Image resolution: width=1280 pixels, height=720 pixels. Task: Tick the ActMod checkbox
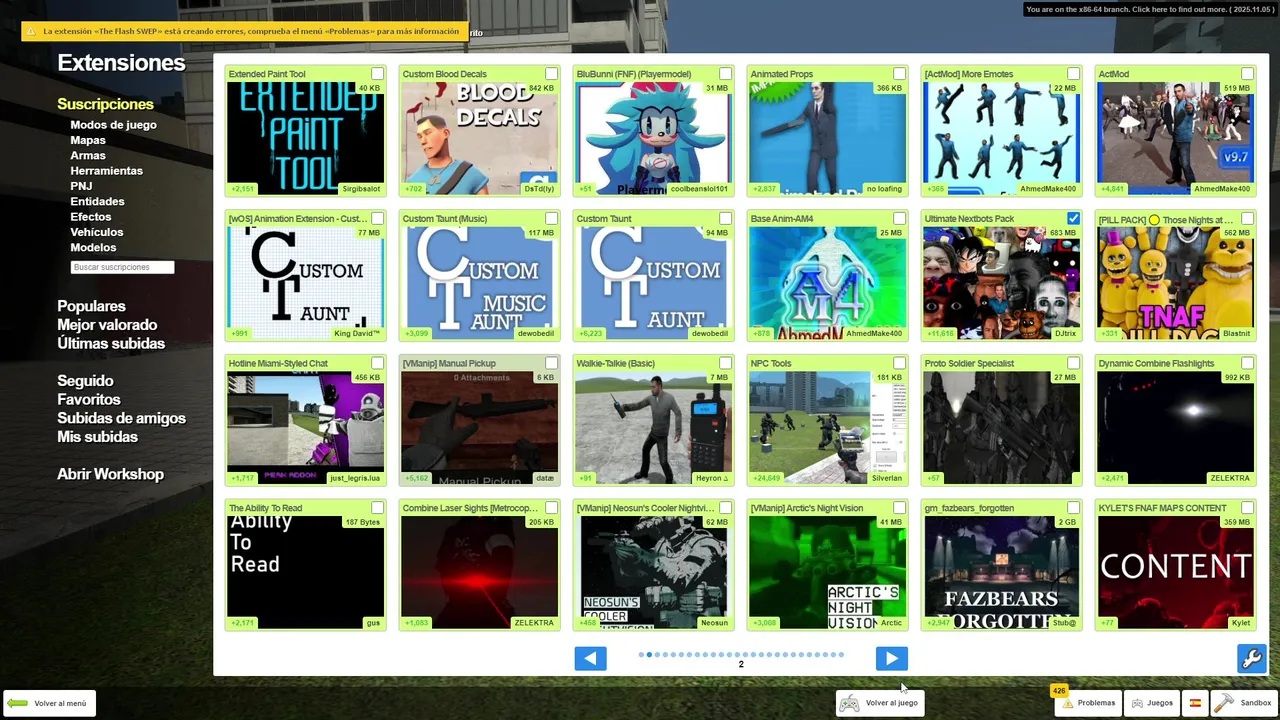coord(1247,74)
